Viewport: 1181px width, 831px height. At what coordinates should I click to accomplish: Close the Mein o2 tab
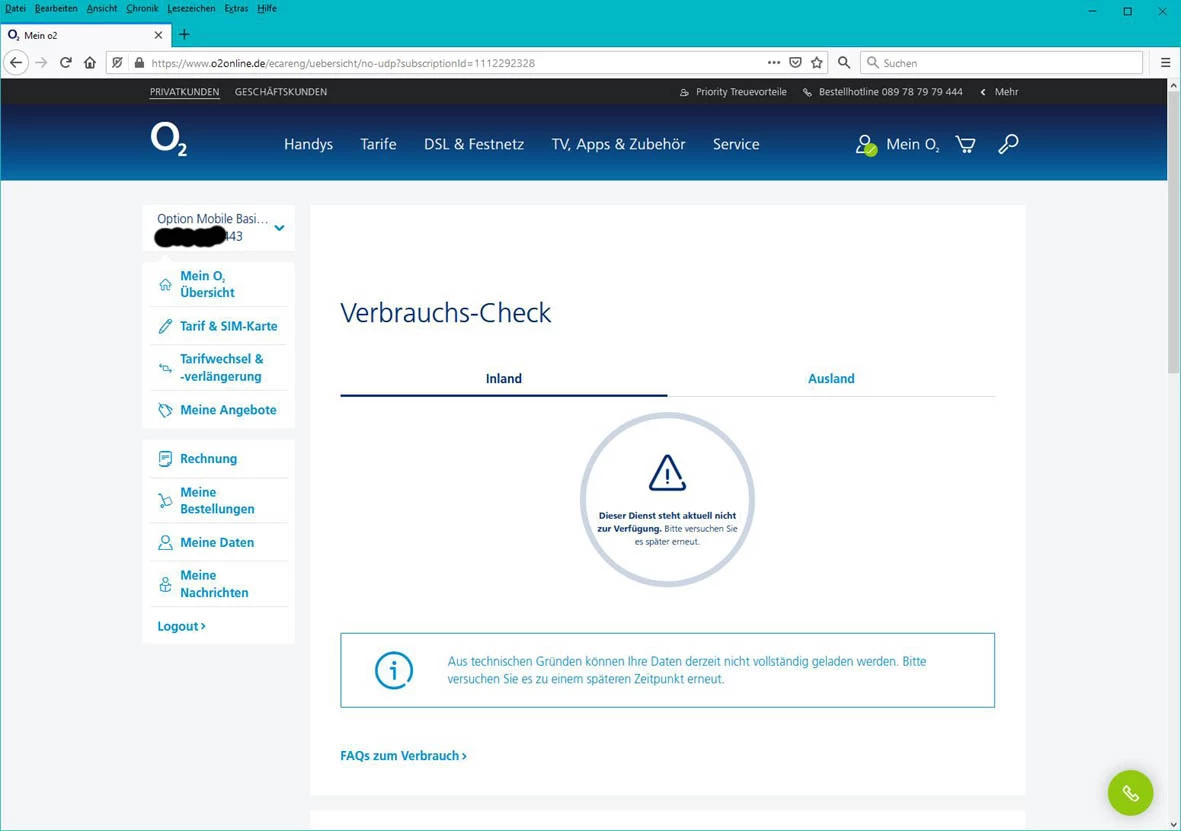tap(158, 35)
